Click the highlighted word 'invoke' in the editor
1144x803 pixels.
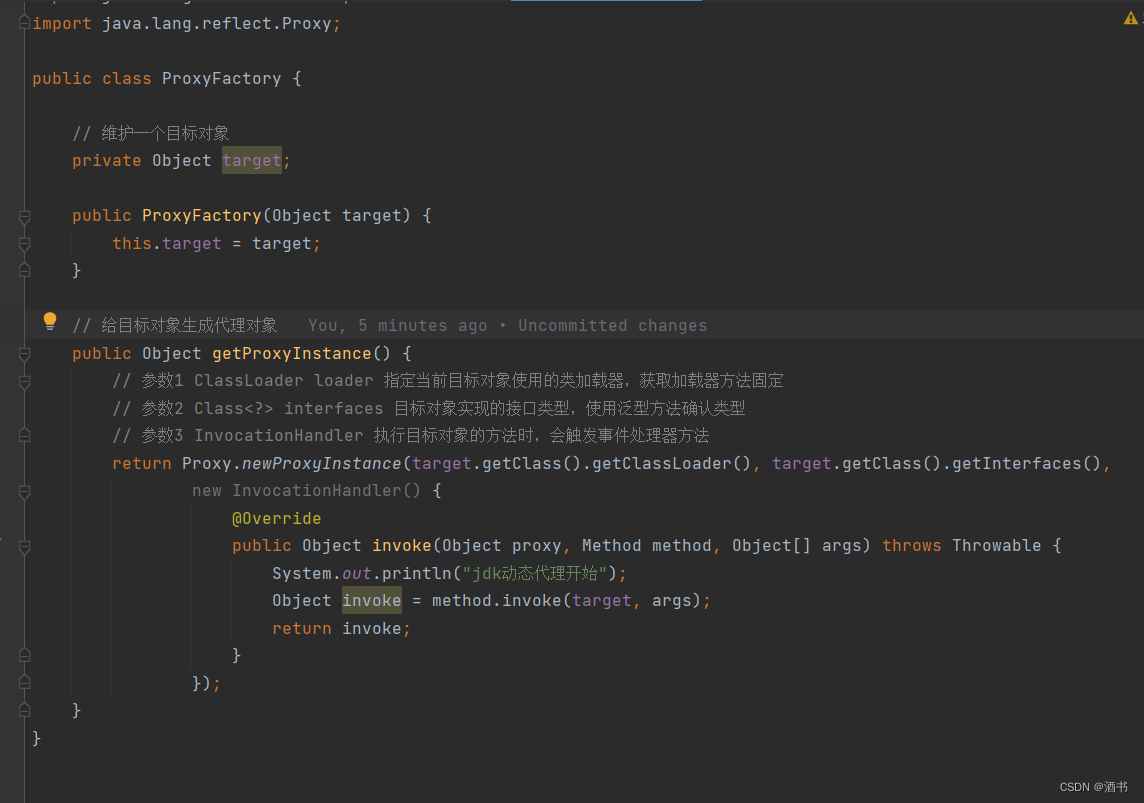tap(371, 600)
